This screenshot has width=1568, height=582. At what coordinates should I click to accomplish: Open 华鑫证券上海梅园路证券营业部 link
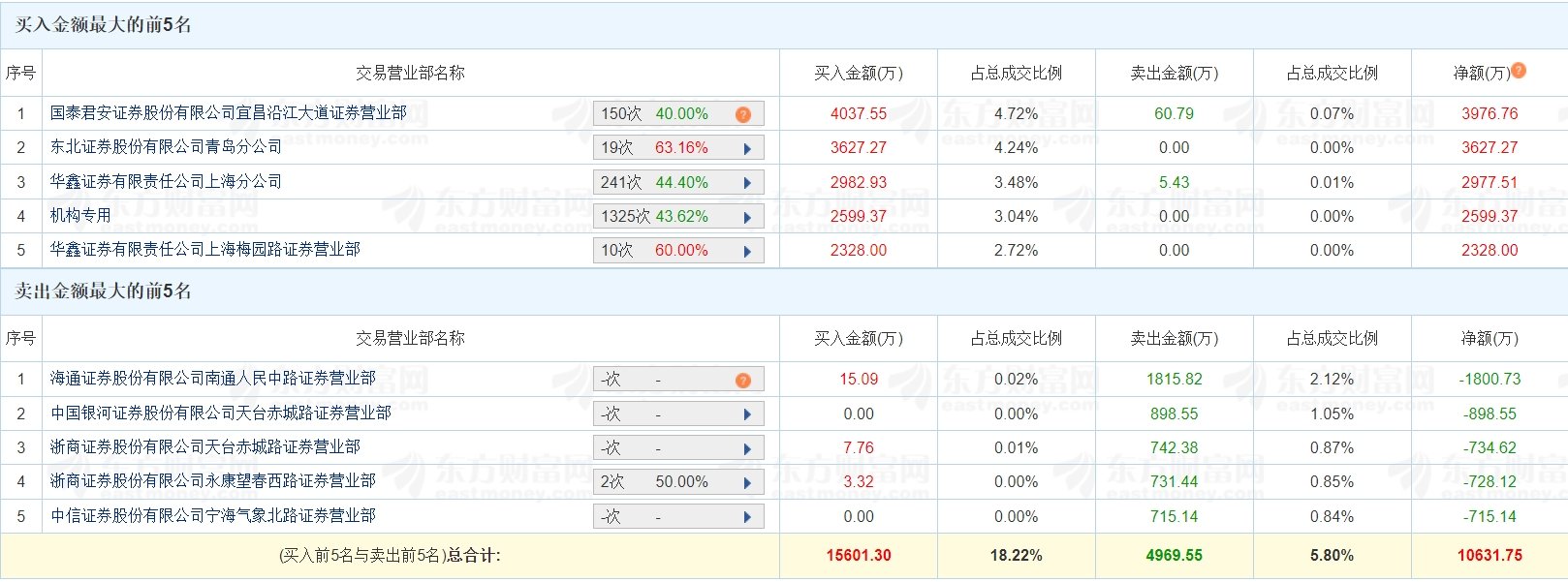(x=204, y=250)
